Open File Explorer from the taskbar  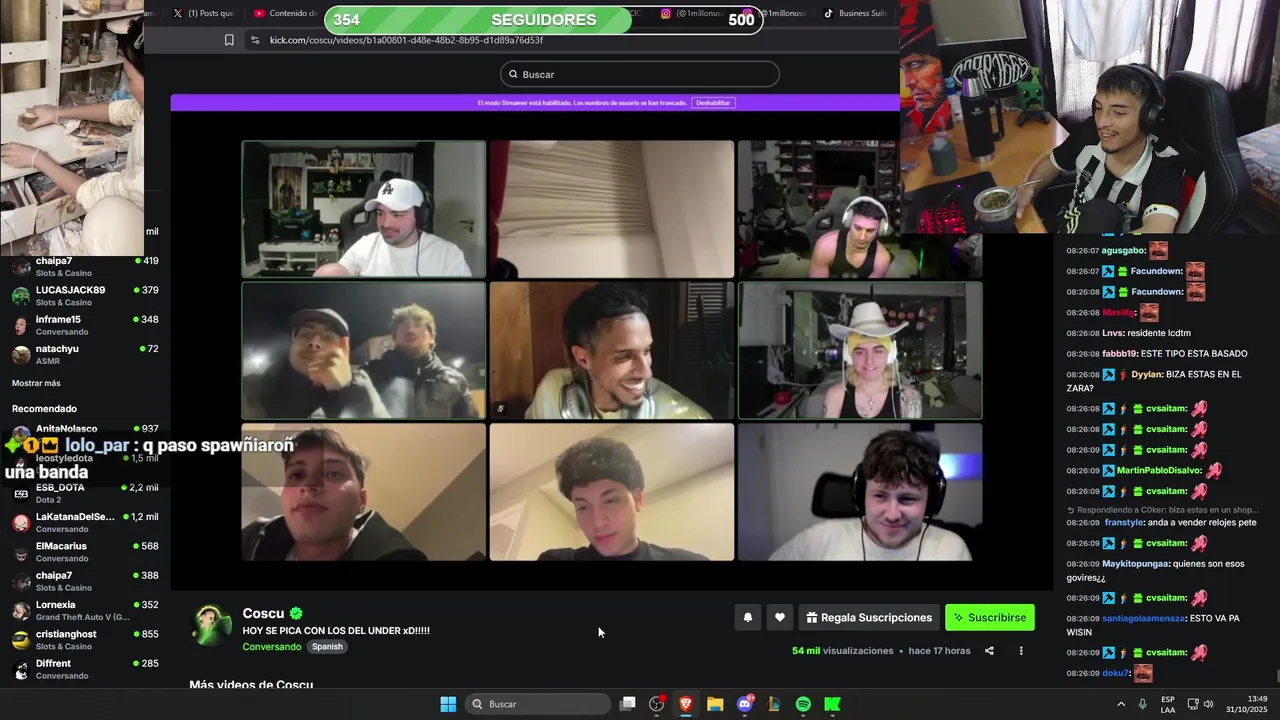pyautogui.click(x=715, y=704)
